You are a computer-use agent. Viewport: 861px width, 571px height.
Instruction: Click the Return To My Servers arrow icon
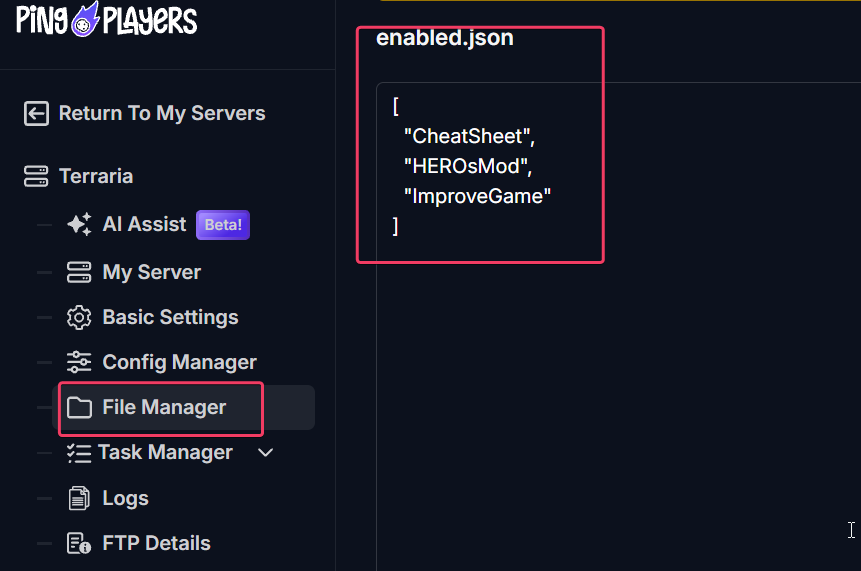point(36,114)
